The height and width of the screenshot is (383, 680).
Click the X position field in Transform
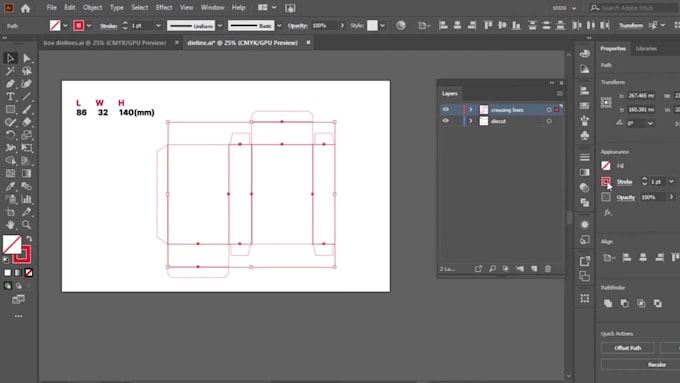641,96
